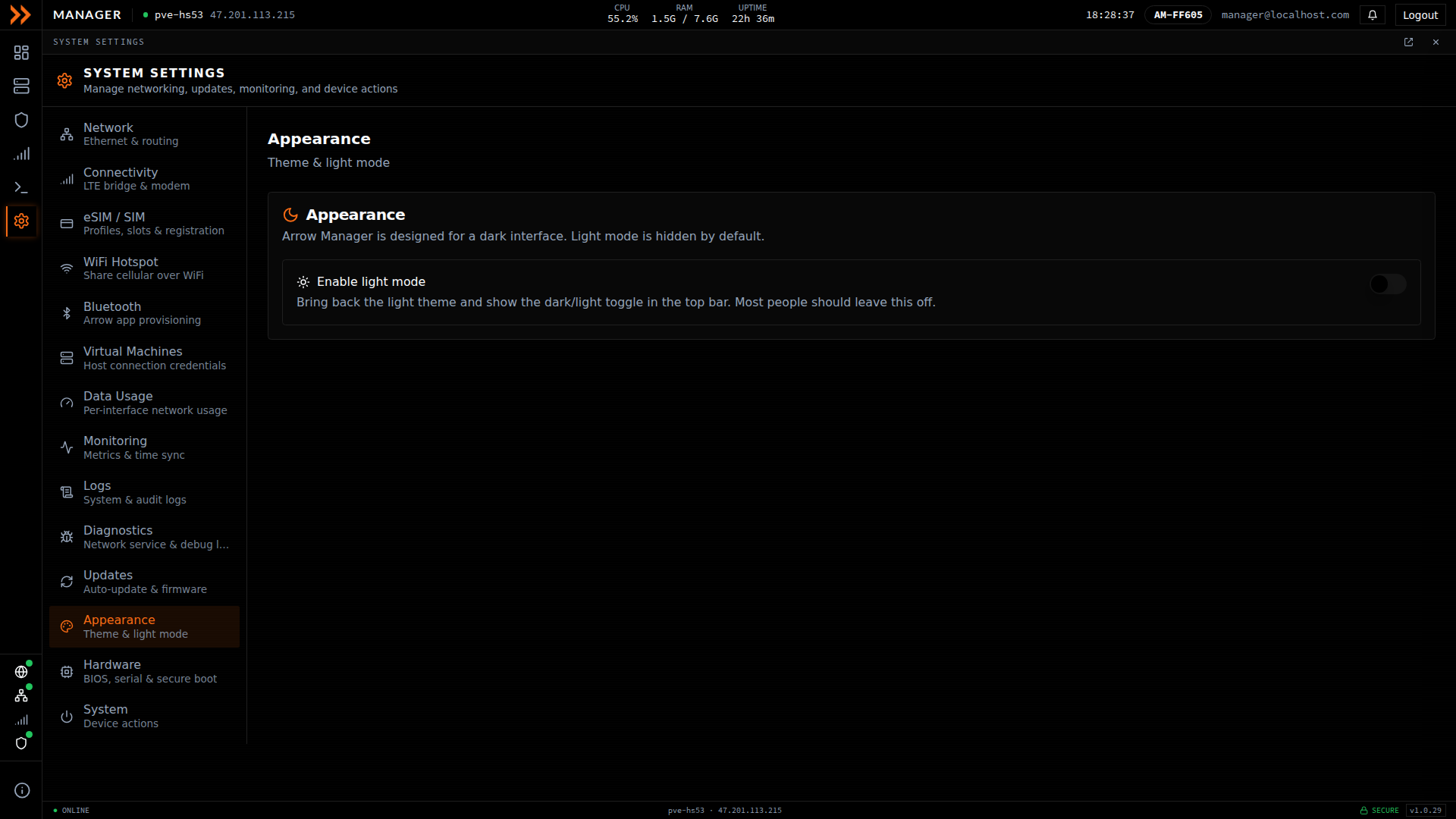The height and width of the screenshot is (819, 1456).
Task: Open the dashboard grid icon in sidebar
Action: coord(21,52)
